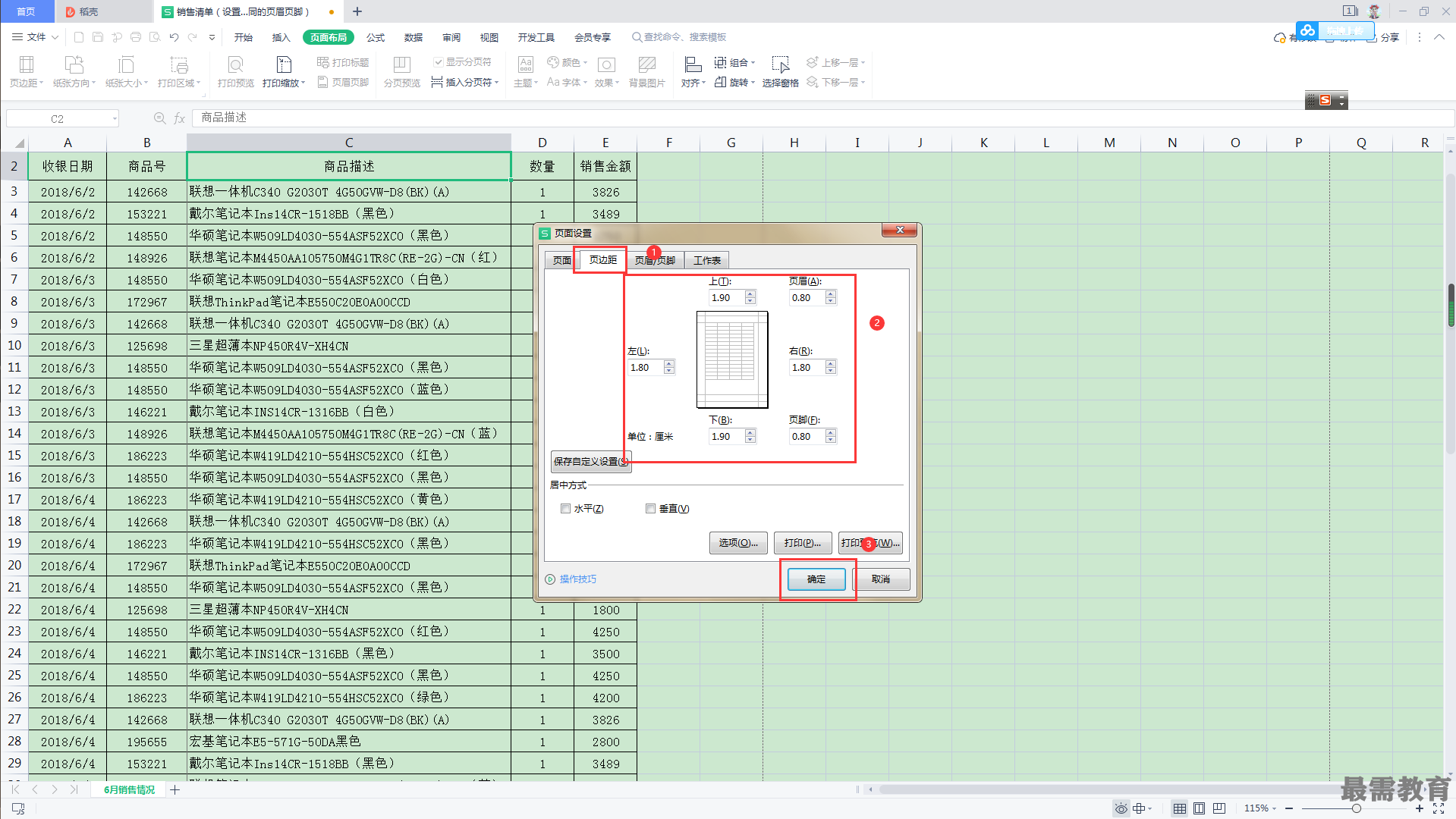Switch to page layout view in status bar

tap(1199, 808)
